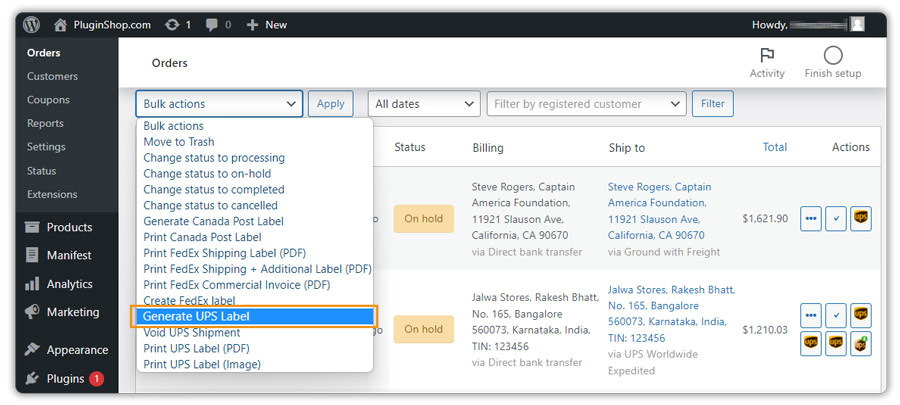Click the $1,210.03 order total
900x405 pixels.
(765, 330)
